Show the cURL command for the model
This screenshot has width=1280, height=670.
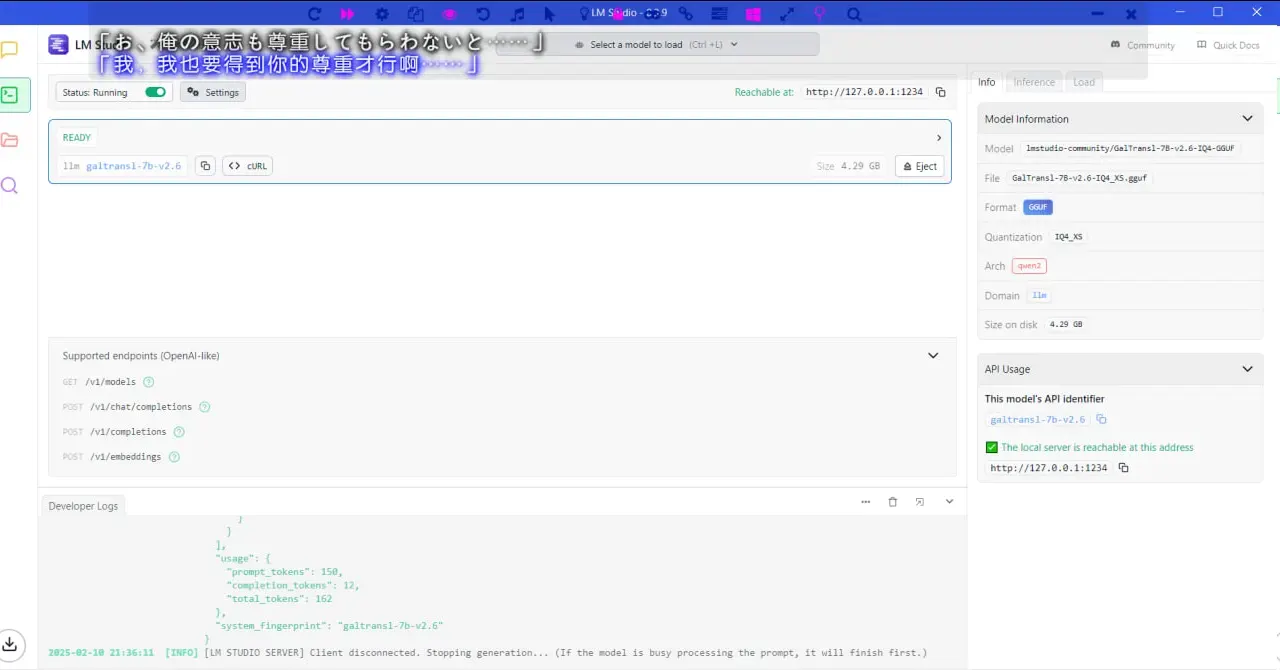point(247,166)
